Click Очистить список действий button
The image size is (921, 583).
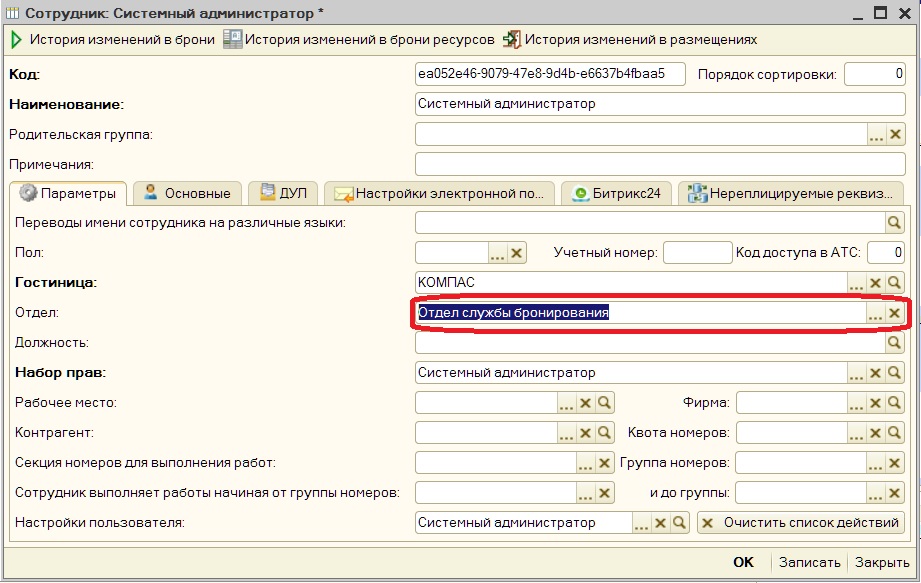pyautogui.click(x=801, y=523)
